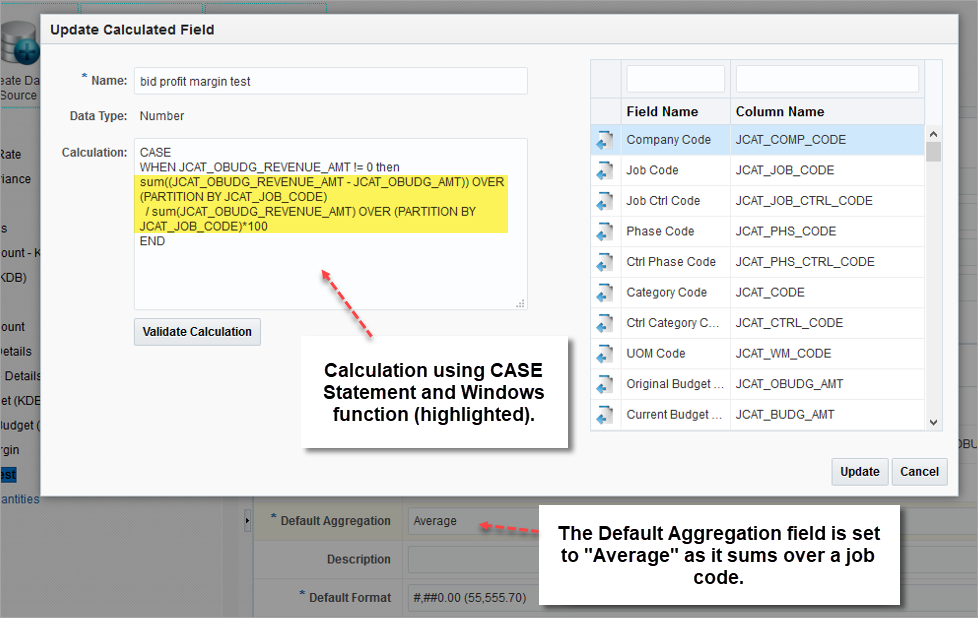Insert Phase Code field arrow icon
Screen dimensions: 978x618
pyautogui.click(x=604, y=232)
